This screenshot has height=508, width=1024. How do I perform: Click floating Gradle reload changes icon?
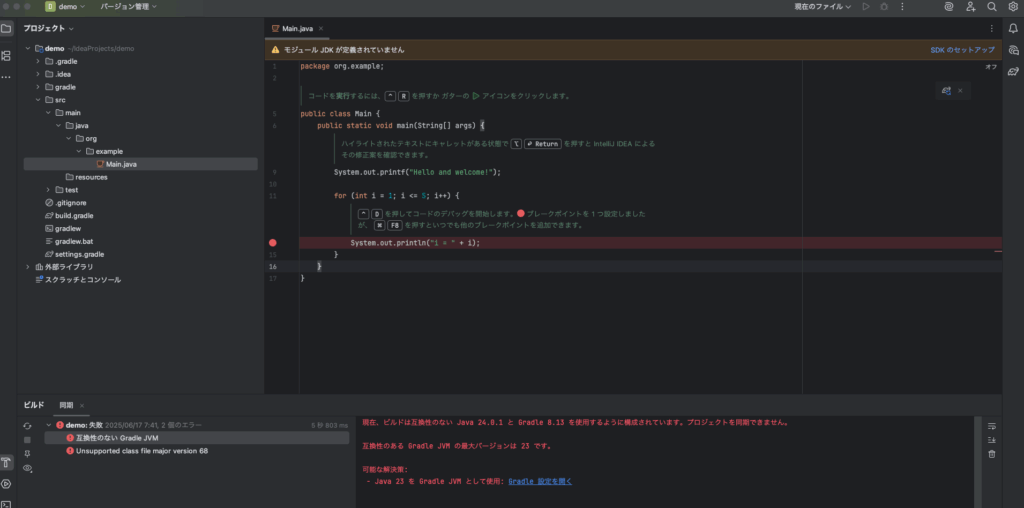pyautogui.click(x=946, y=91)
